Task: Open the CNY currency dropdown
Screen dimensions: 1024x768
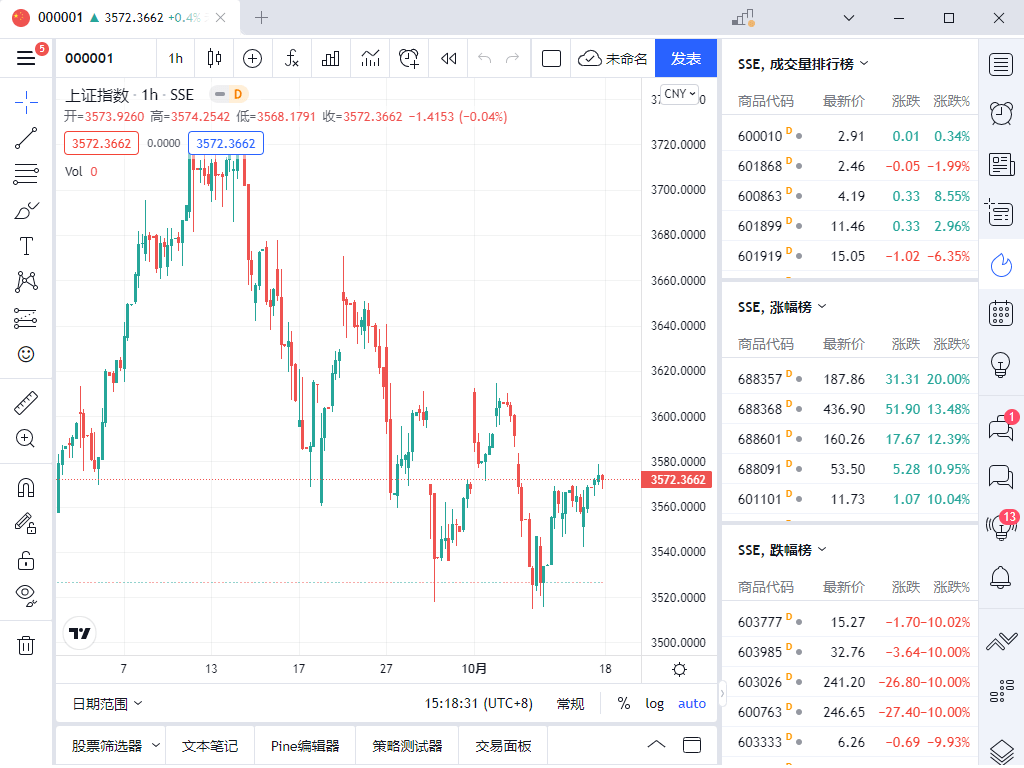Action: (x=677, y=93)
